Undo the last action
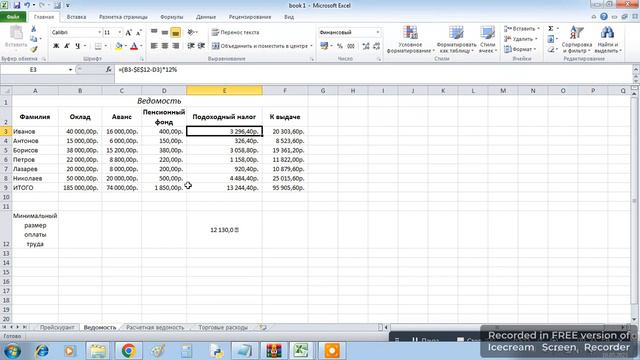The width and height of the screenshot is (640, 360). click(x=27, y=5)
